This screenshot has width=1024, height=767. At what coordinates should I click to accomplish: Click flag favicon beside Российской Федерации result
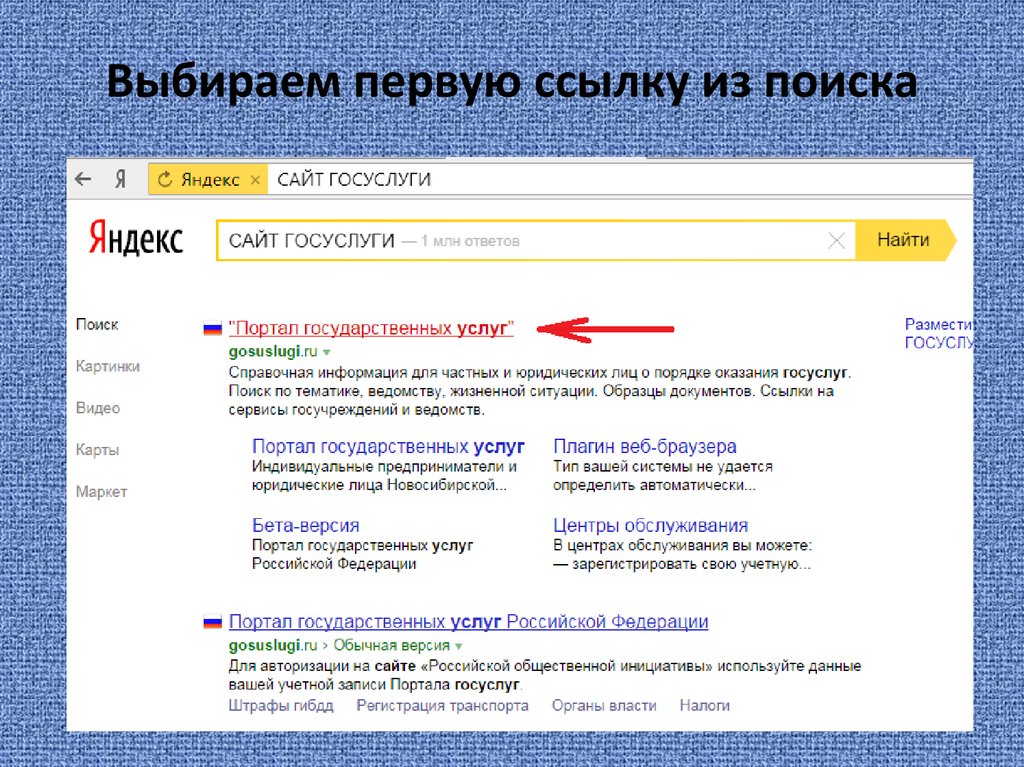(212, 622)
